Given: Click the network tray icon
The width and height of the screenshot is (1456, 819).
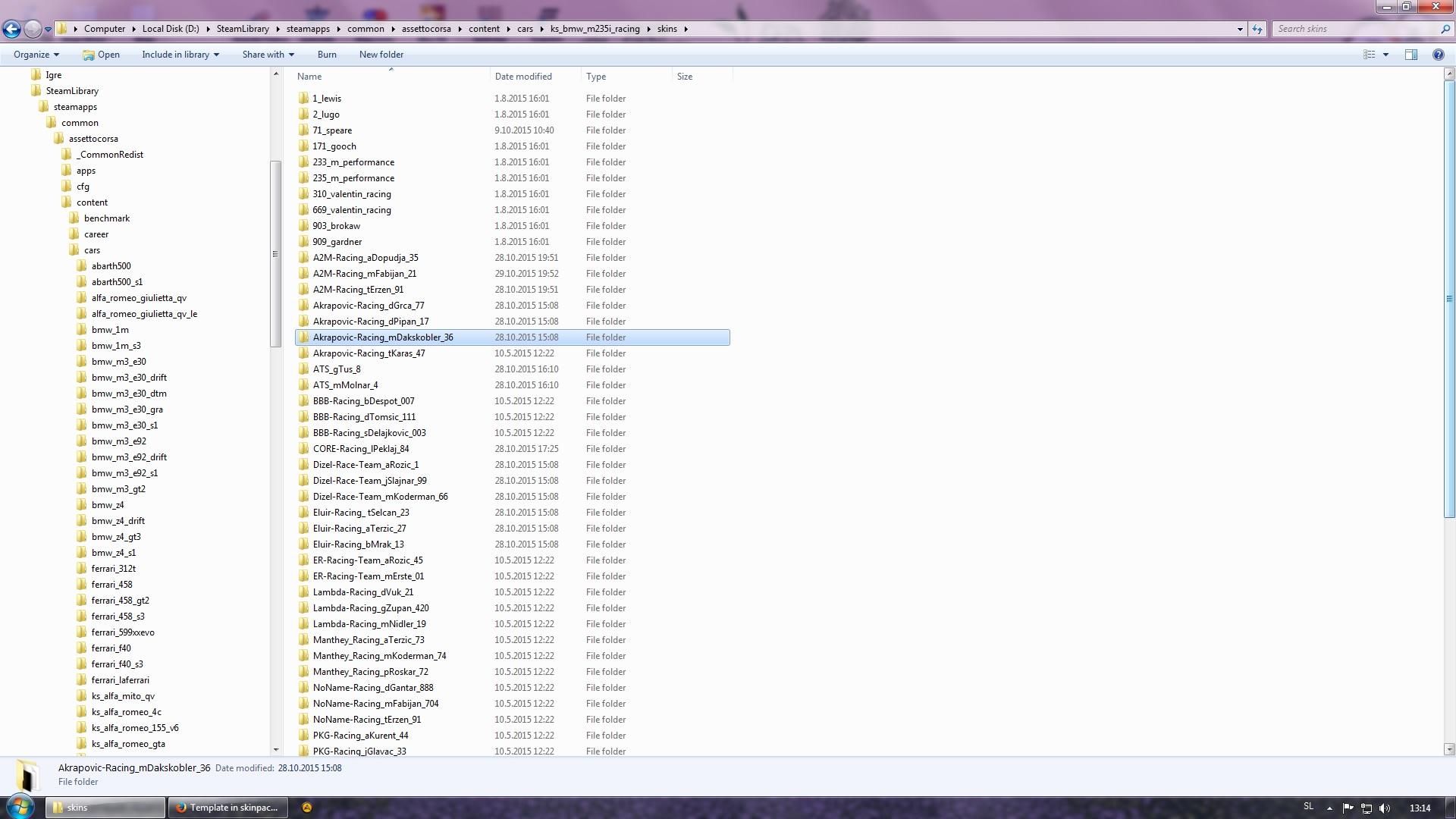Looking at the screenshot, I should coord(1366,808).
